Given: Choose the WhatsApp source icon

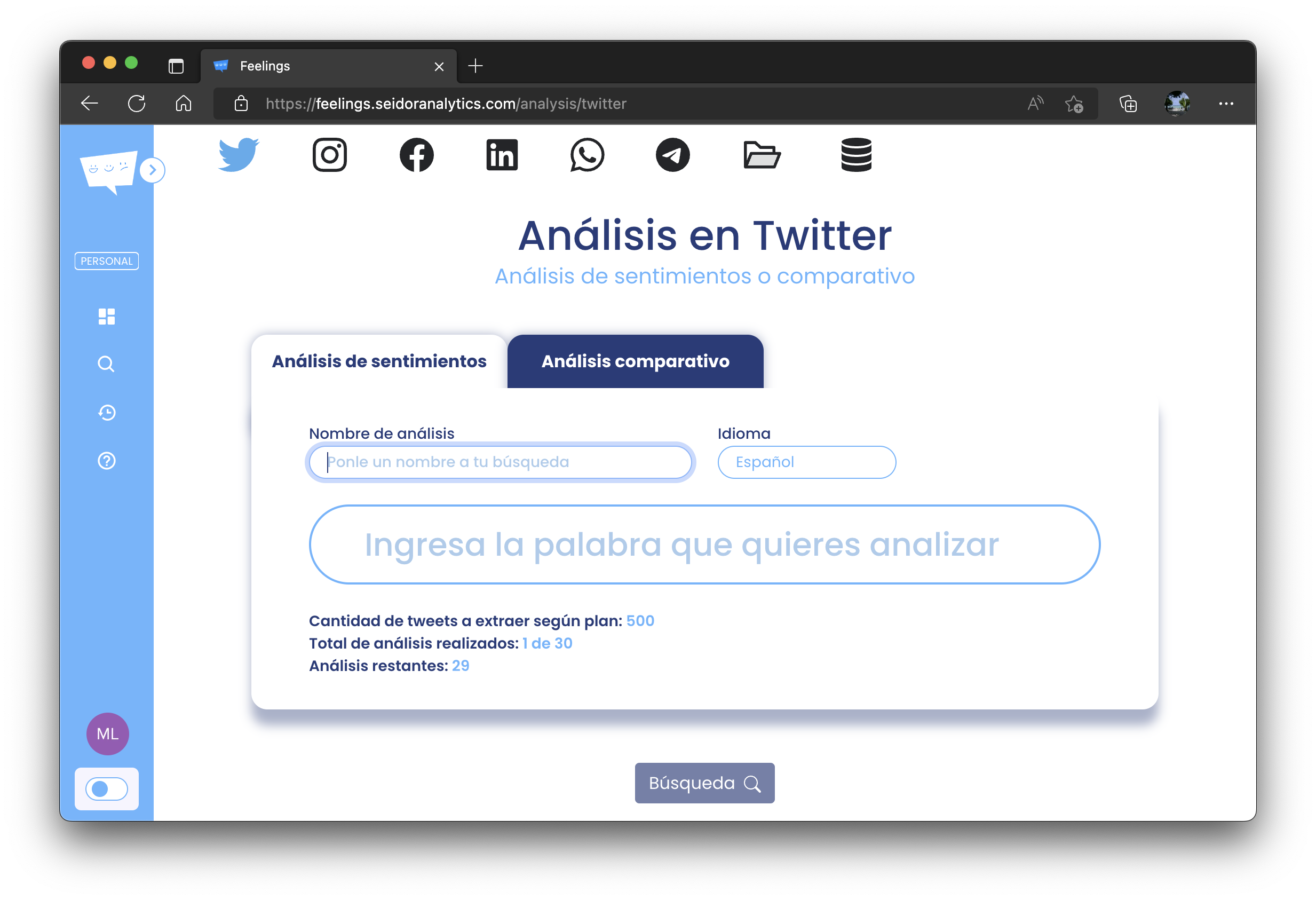Looking at the screenshot, I should pyautogui.click(x=587, y=155).
